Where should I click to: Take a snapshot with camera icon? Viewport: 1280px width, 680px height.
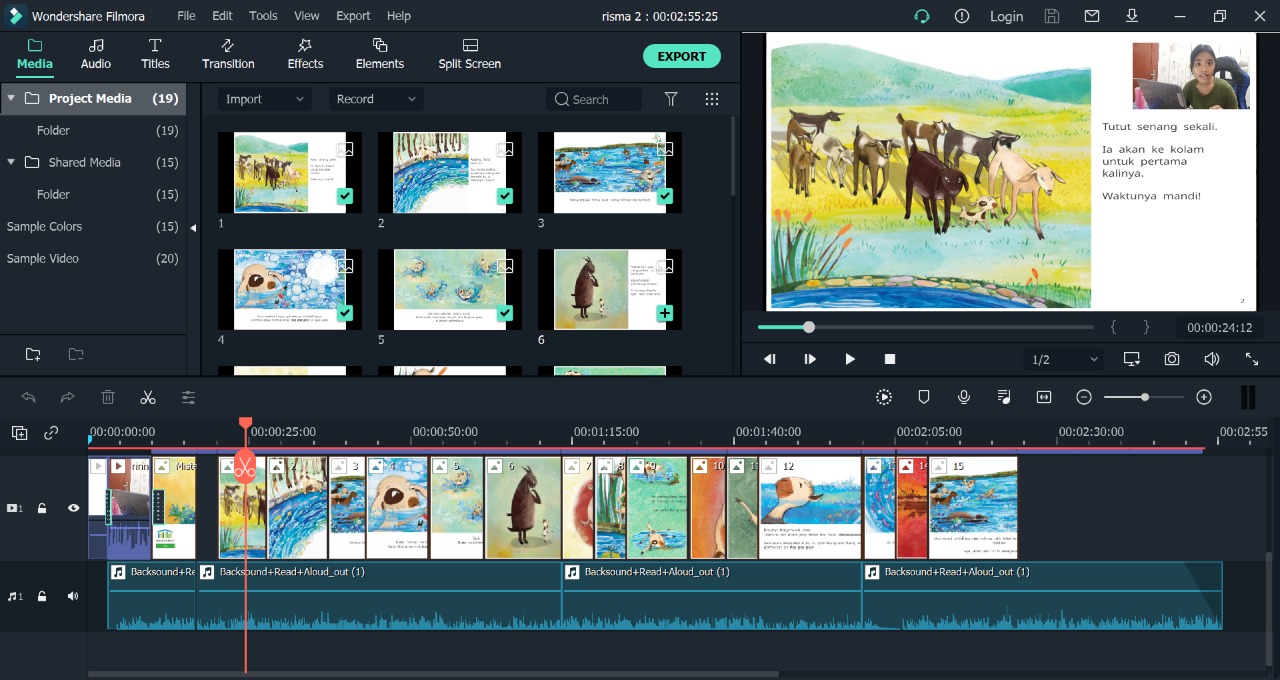tap(1172, 359)
